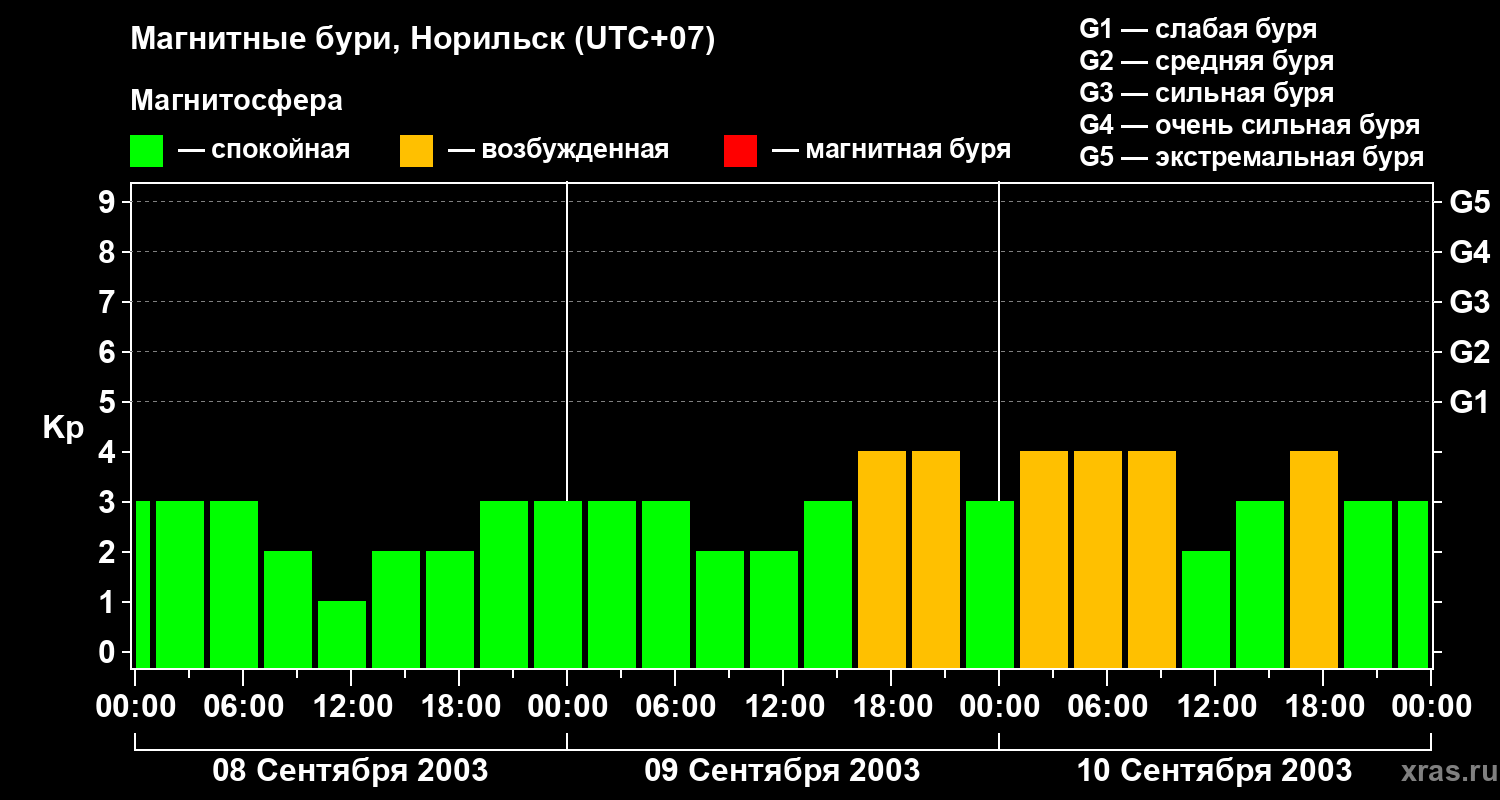Click the Kp 1 bar on 08 September

[342, 634]
